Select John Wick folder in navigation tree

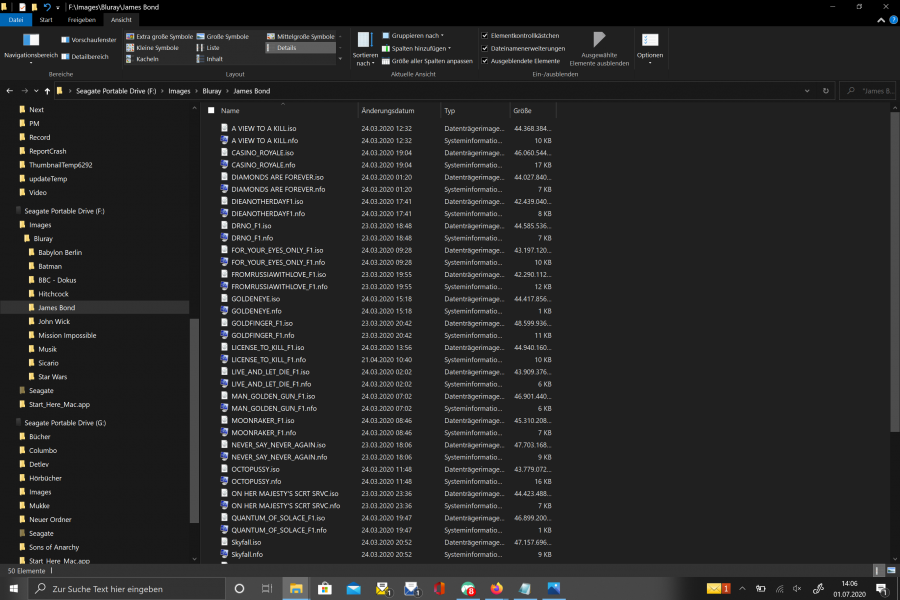54,322
